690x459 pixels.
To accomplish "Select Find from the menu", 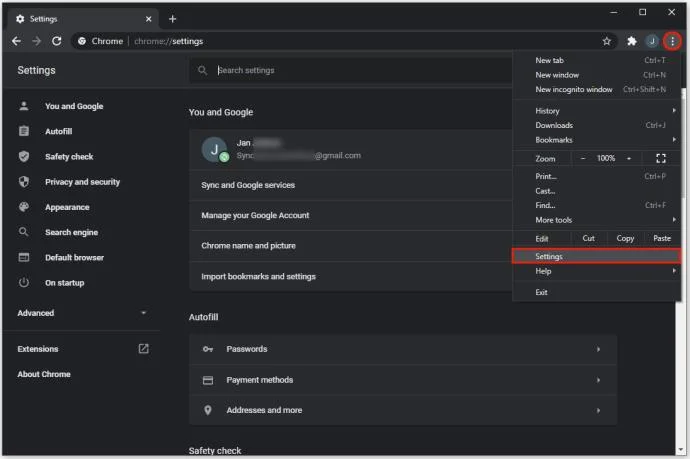I will 596,205.
